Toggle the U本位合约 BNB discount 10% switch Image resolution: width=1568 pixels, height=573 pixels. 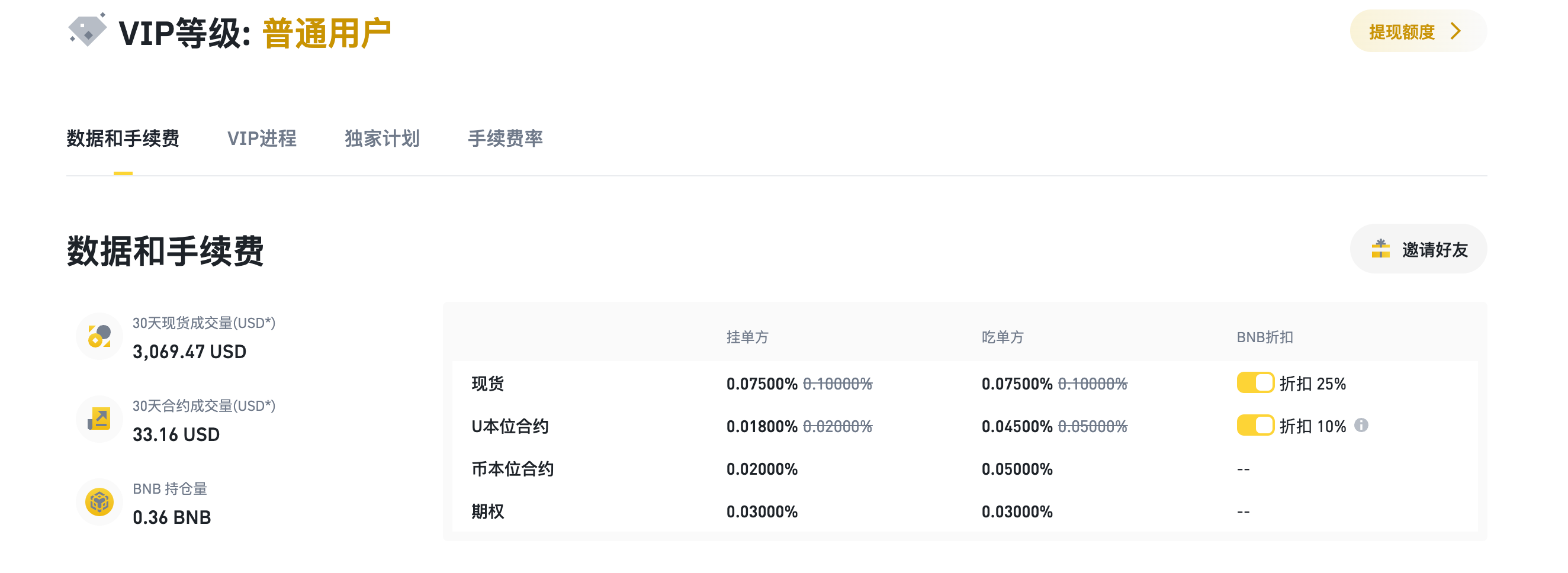1255,426
